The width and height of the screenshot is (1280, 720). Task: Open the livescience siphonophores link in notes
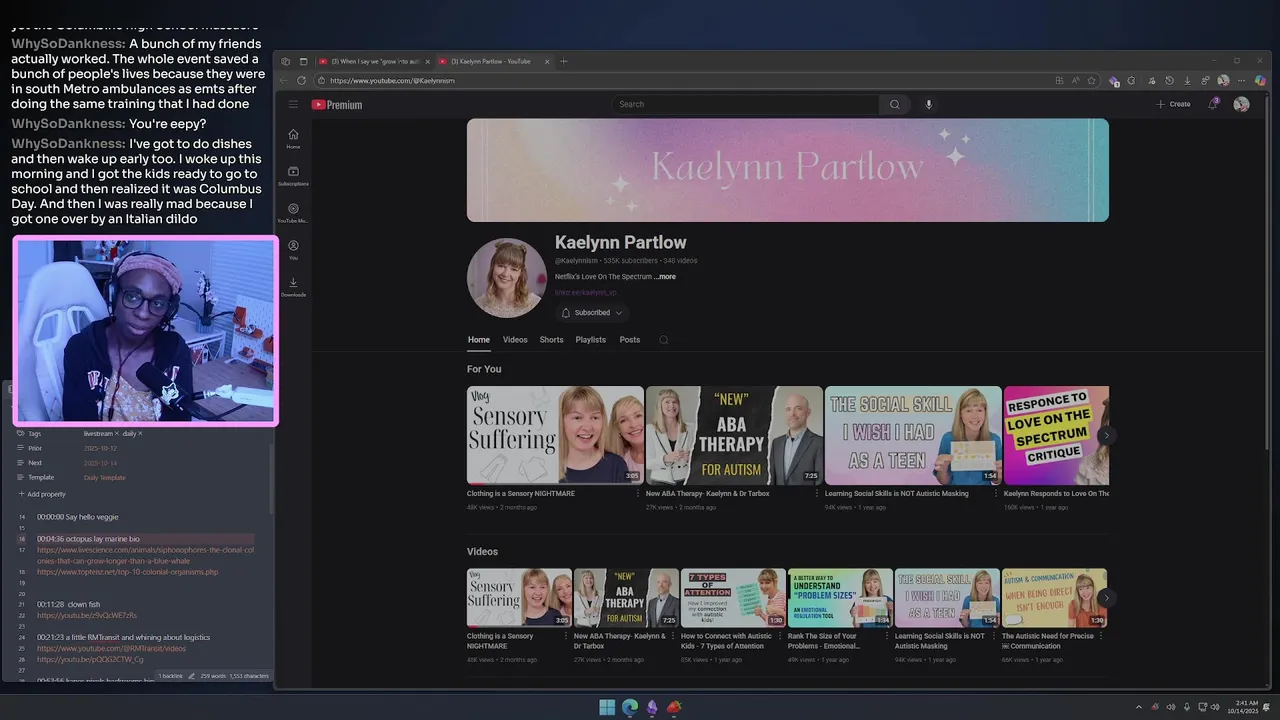pos(146,555)
